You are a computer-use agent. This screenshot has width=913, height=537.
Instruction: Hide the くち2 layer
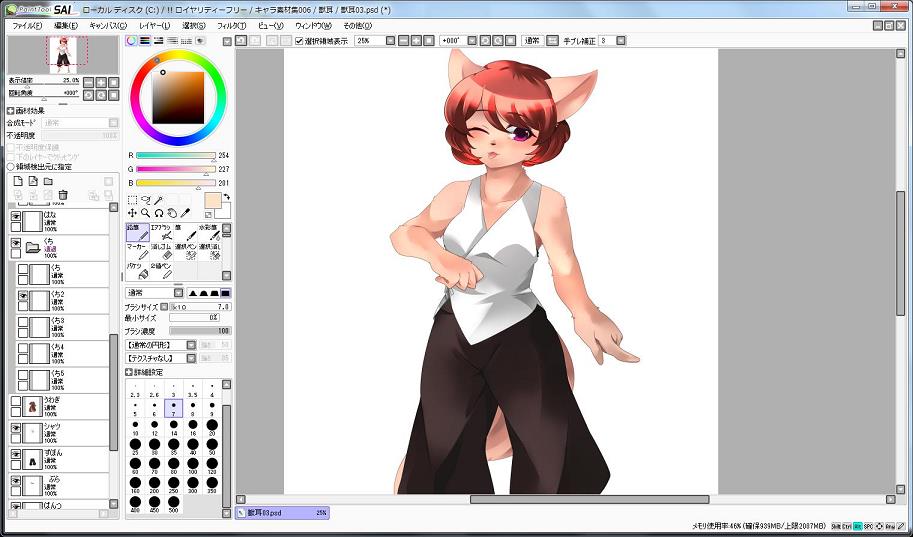(23, 297)
